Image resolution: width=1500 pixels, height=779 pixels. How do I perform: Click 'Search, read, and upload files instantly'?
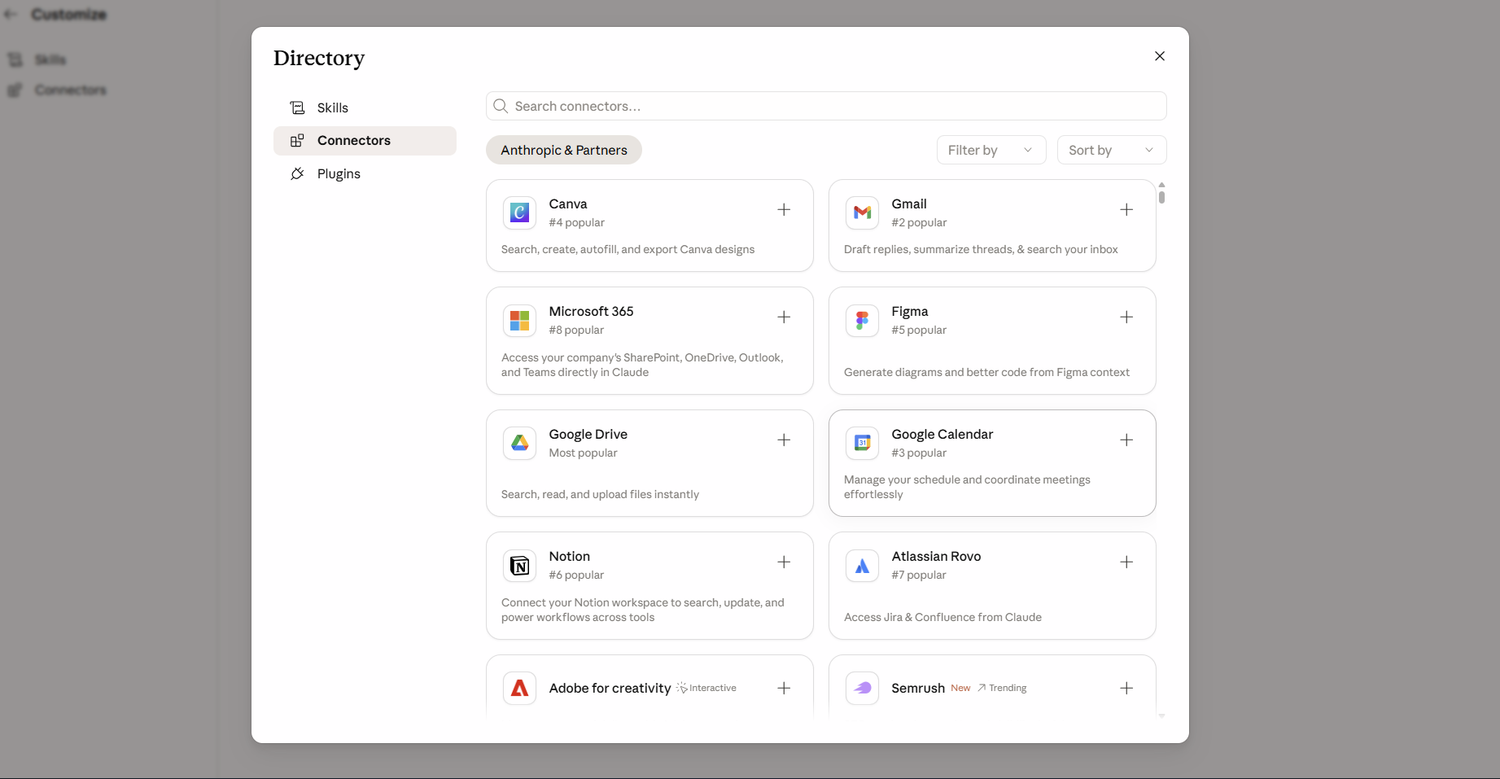[600, 494]
